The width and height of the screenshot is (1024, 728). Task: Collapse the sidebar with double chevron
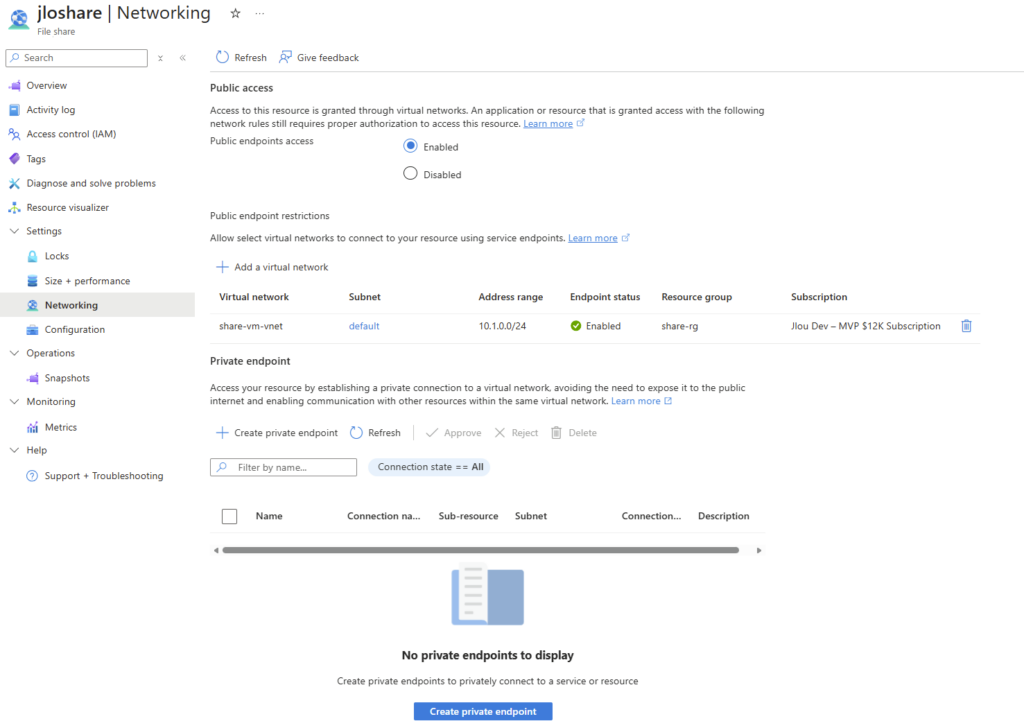pyautogui.click(x=183, y=58)
